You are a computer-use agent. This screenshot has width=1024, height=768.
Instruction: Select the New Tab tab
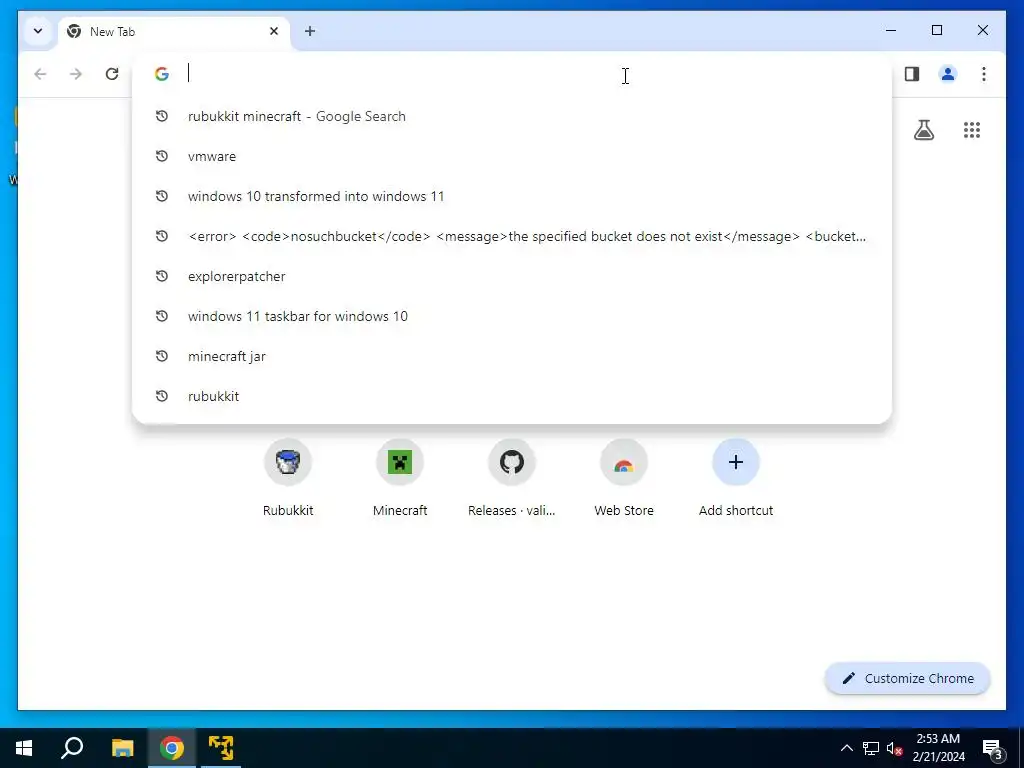tap(173, 31)
